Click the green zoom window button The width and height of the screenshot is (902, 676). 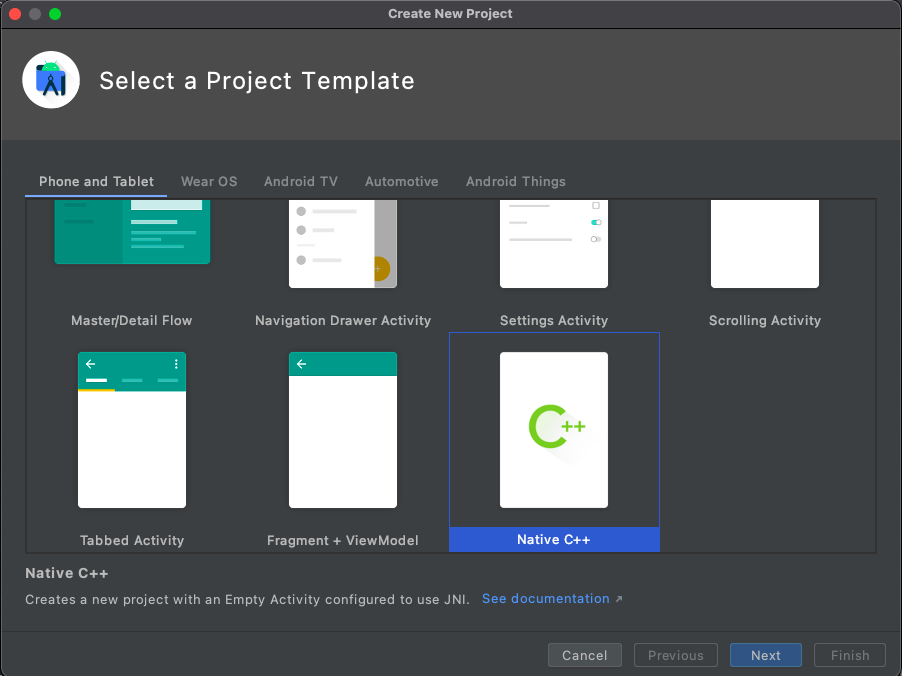[55, 14]
